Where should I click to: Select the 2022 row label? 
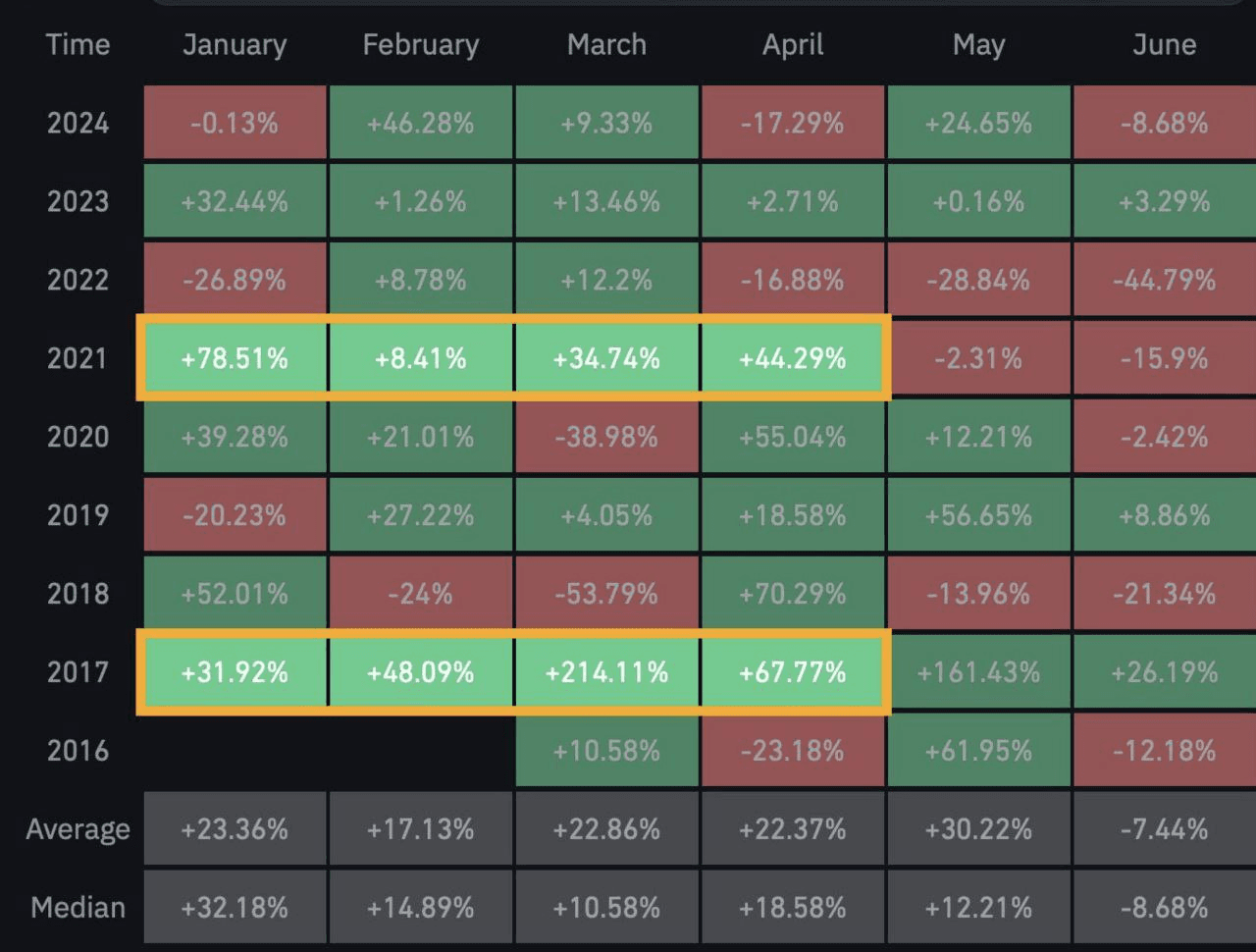(78, 280)
